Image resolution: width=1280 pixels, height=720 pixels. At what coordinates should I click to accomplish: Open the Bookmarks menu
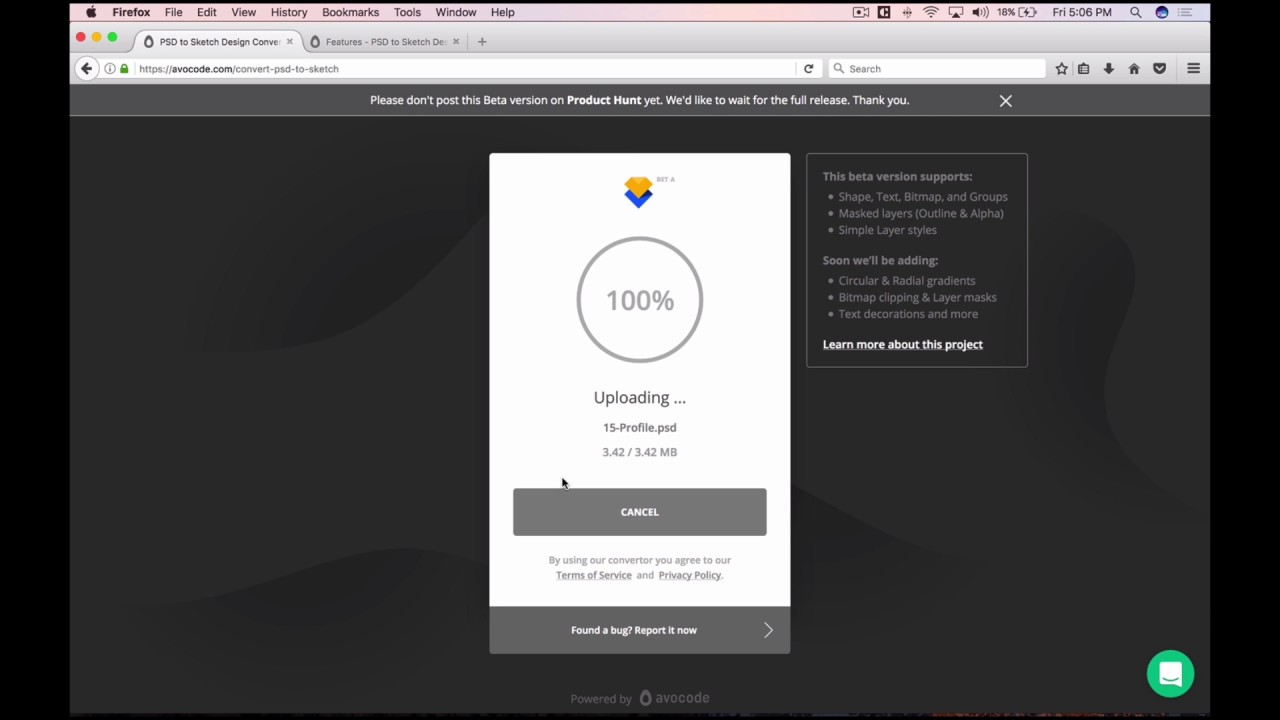click(350, 12)
